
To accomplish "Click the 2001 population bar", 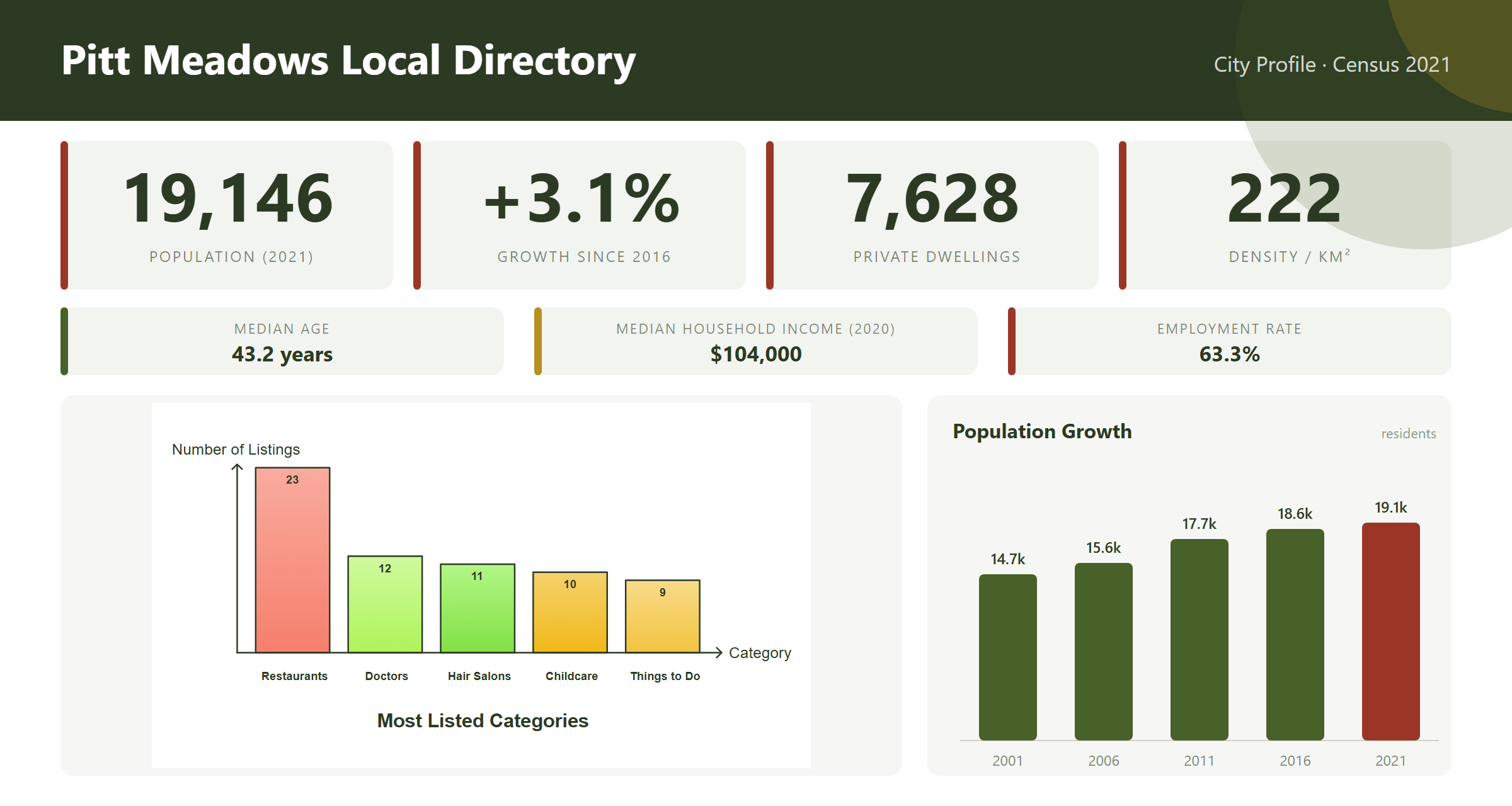I will coord(1007,657).
